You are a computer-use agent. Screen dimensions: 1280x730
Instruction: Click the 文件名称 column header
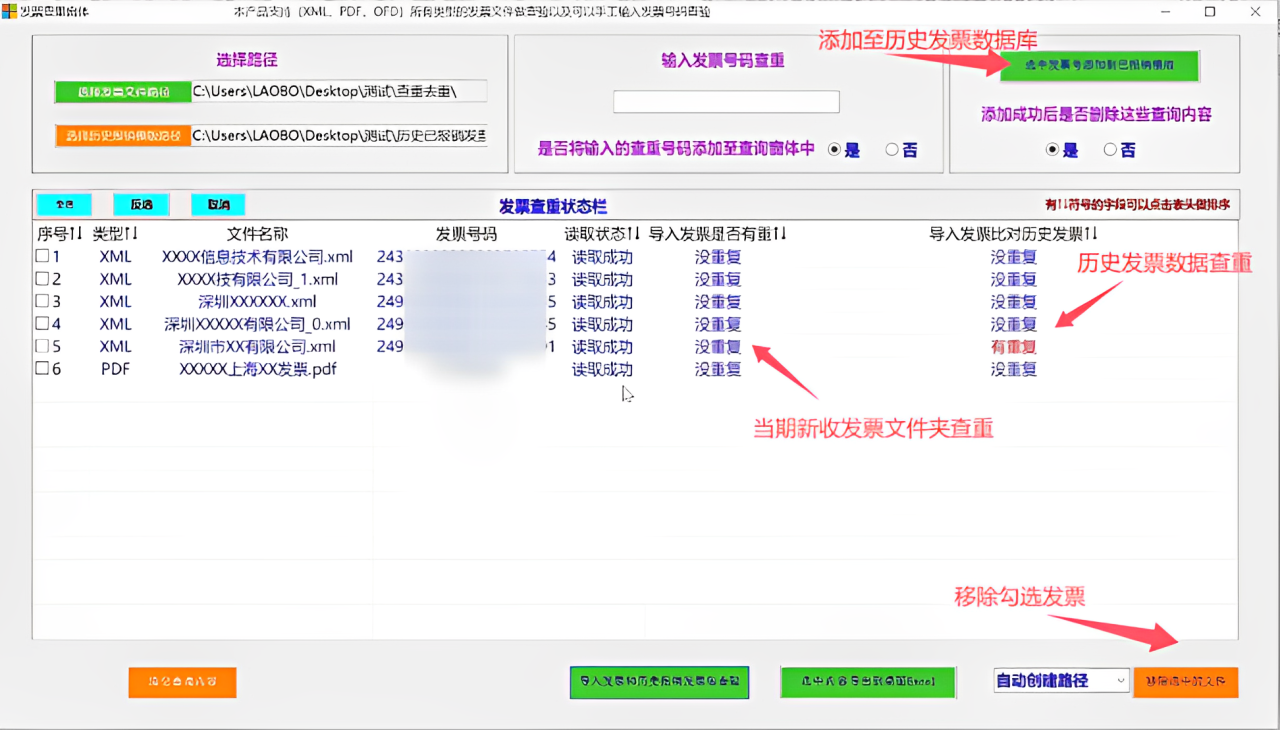tap(257, 234)
